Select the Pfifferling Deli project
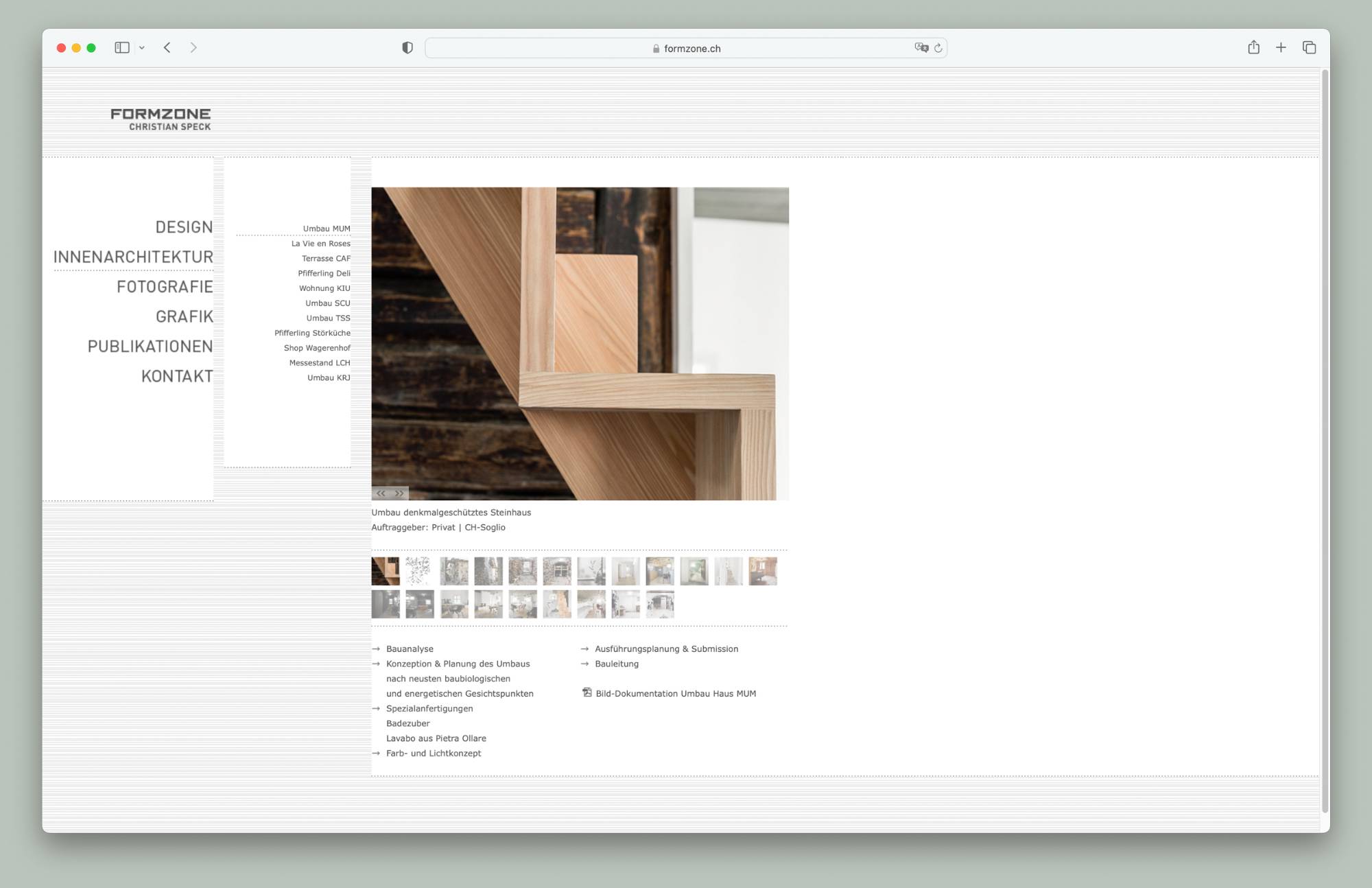1372x888 pixels. [x=324, y=273]
